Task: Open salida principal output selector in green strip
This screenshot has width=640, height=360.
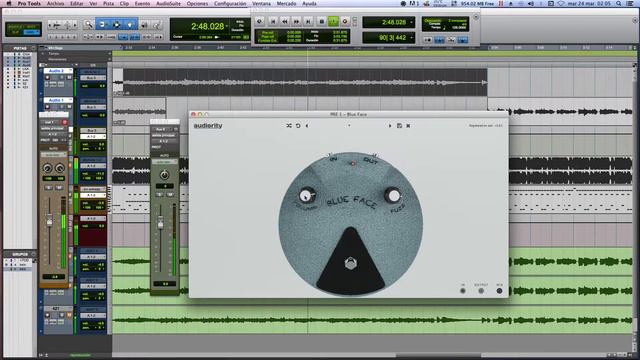Action: (164, 135)
